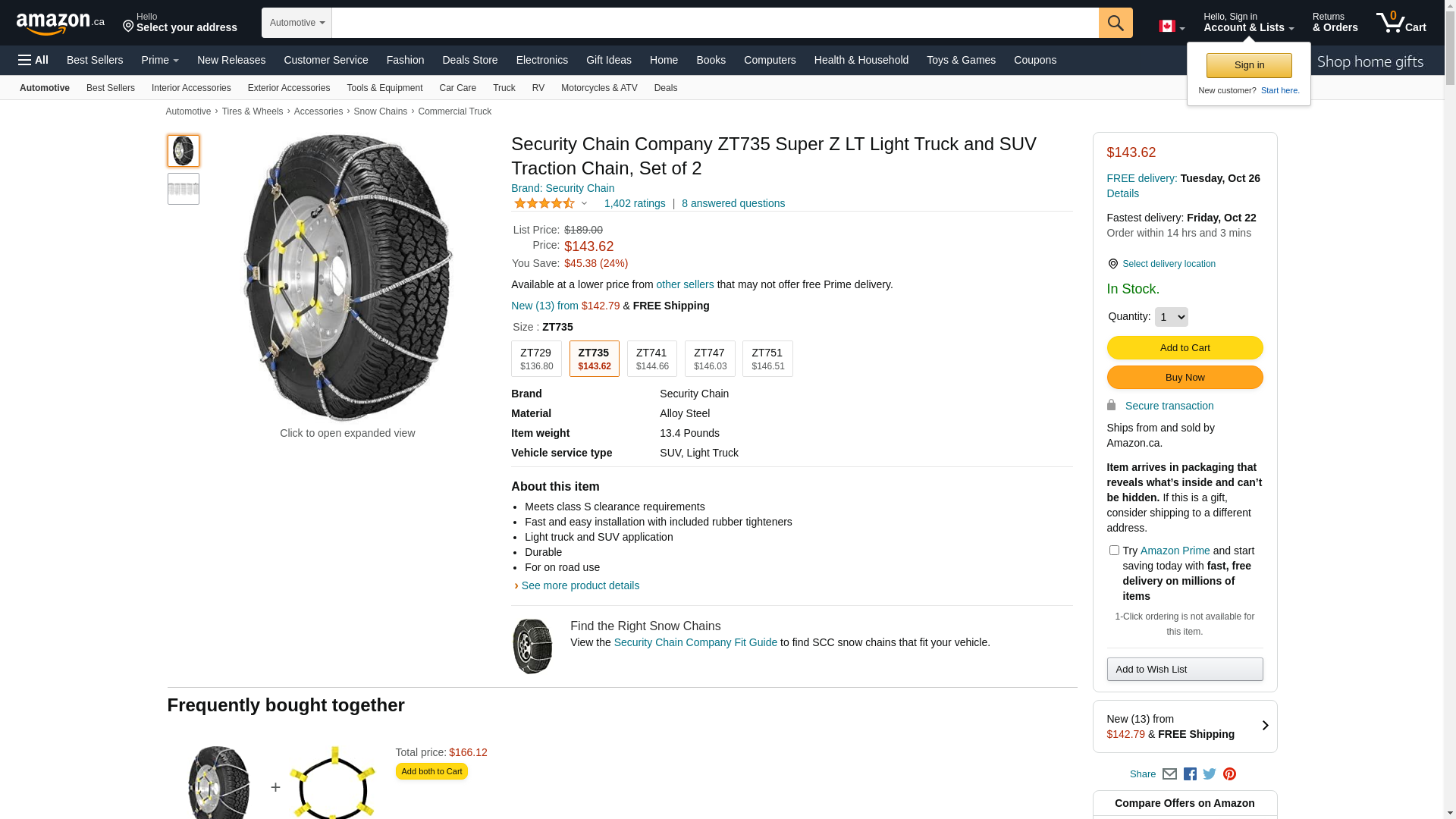
Task: Share product via Twitter icon
Action: point(1210,774)
